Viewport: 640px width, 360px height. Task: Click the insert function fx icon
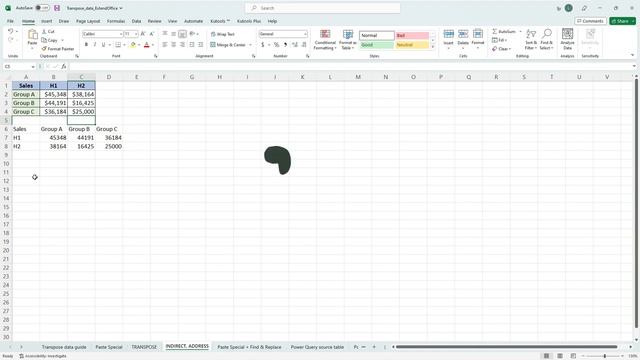tap(64, 66)
